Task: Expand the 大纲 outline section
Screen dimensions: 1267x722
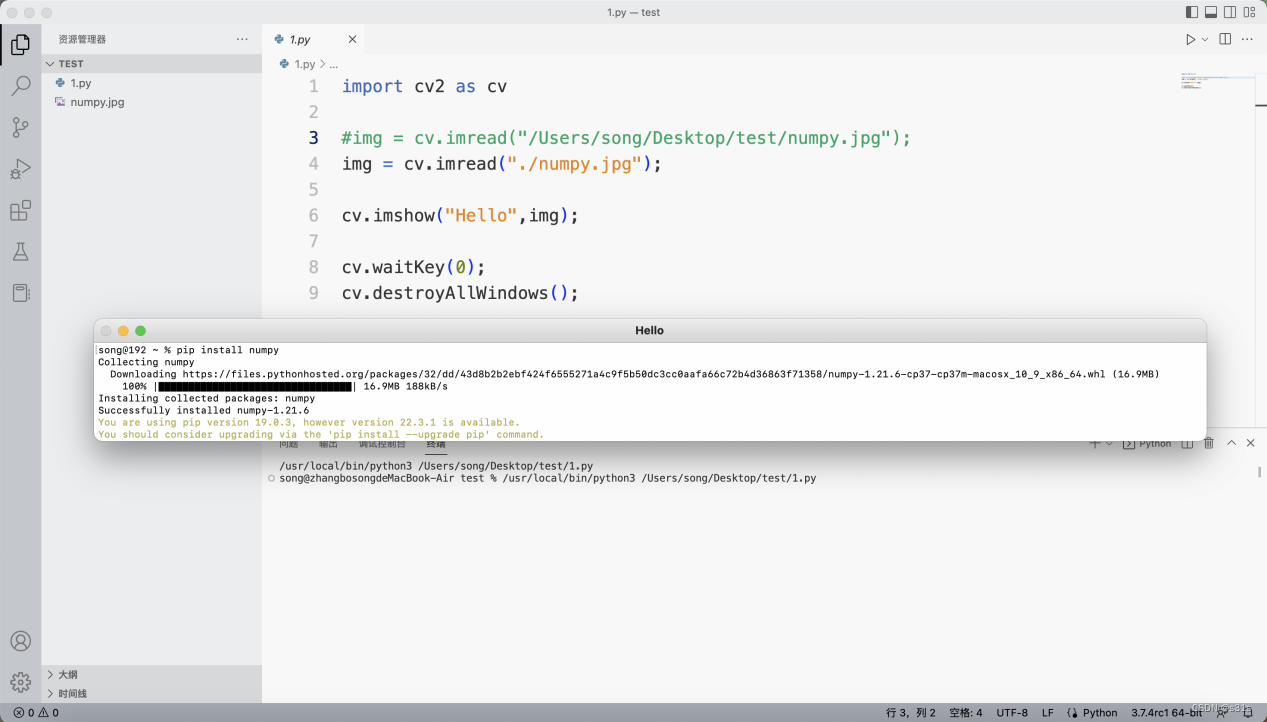Action: (x=152, y=675)
